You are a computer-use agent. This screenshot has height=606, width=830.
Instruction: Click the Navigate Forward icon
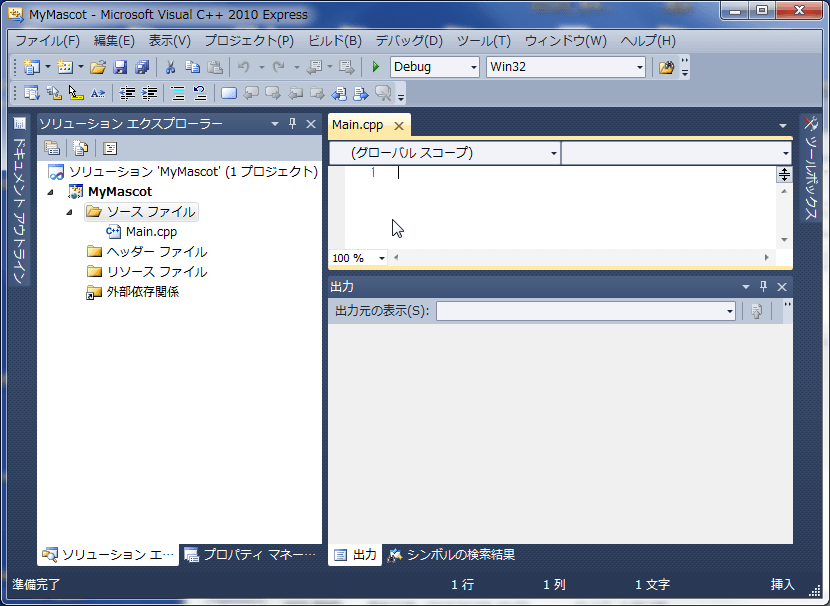[347, 67]
